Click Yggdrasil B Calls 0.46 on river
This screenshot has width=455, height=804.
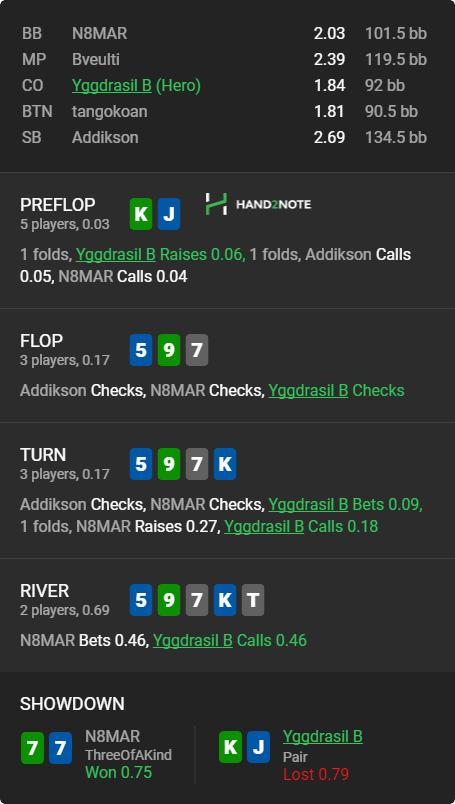[230, 640]
